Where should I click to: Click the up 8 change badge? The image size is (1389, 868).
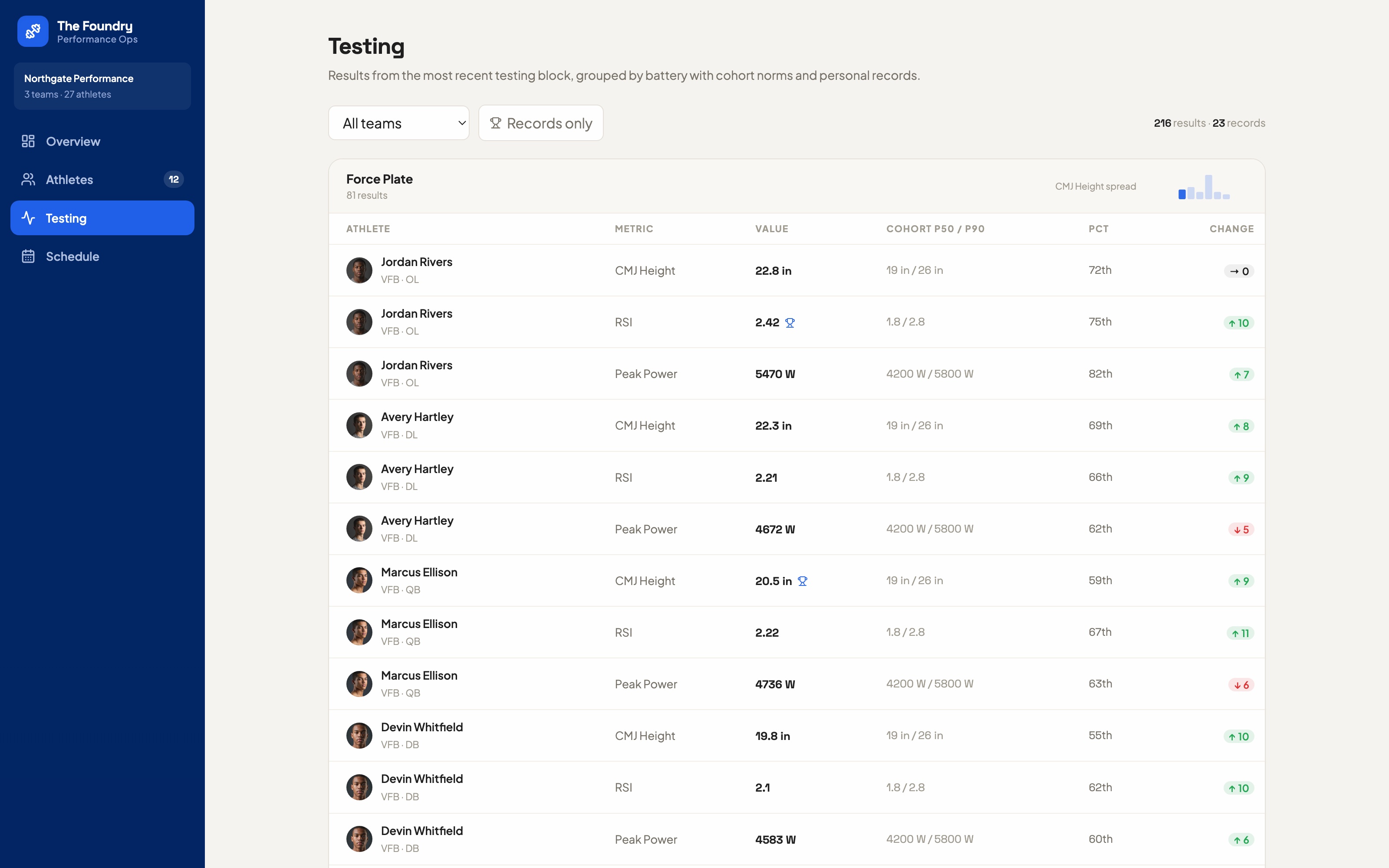(x=1241, y=427)
